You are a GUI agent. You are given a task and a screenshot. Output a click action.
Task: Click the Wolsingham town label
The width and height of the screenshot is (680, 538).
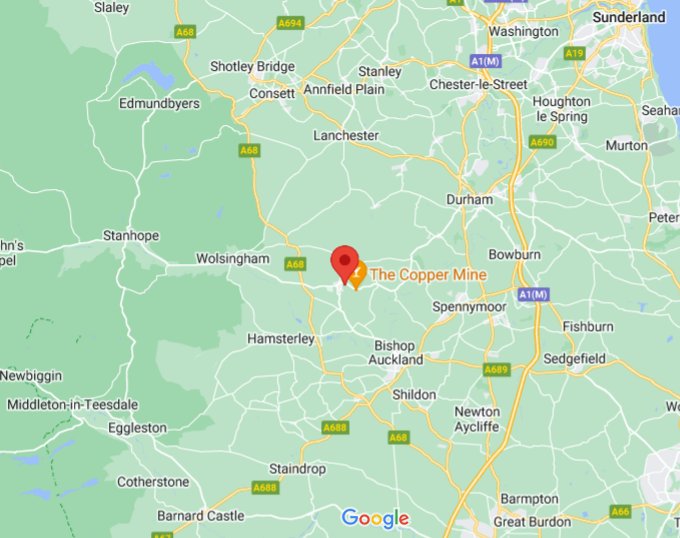[233, 259]
